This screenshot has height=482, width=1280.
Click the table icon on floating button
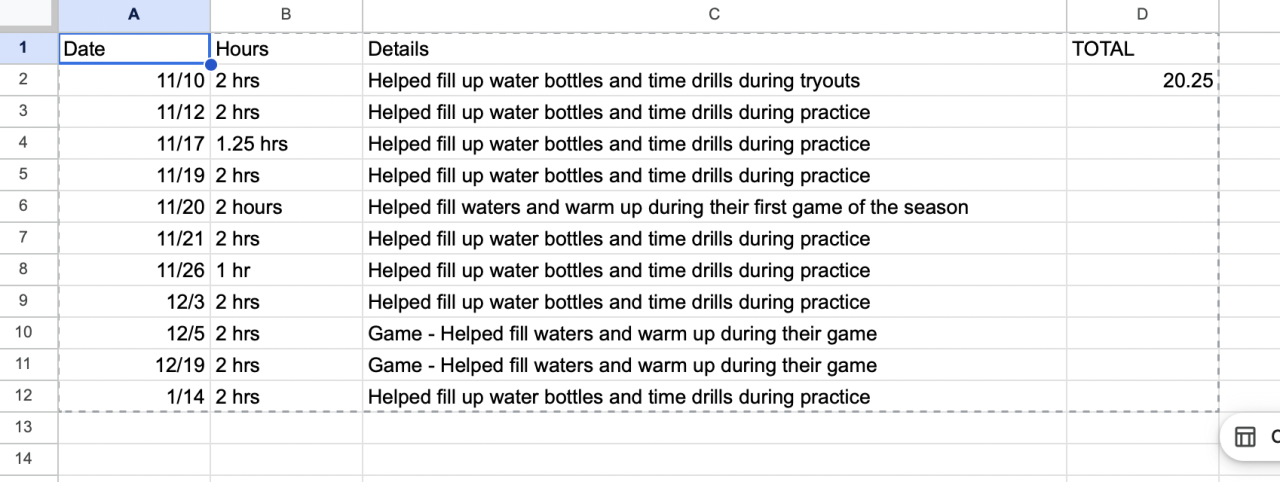coord(1245,437)
